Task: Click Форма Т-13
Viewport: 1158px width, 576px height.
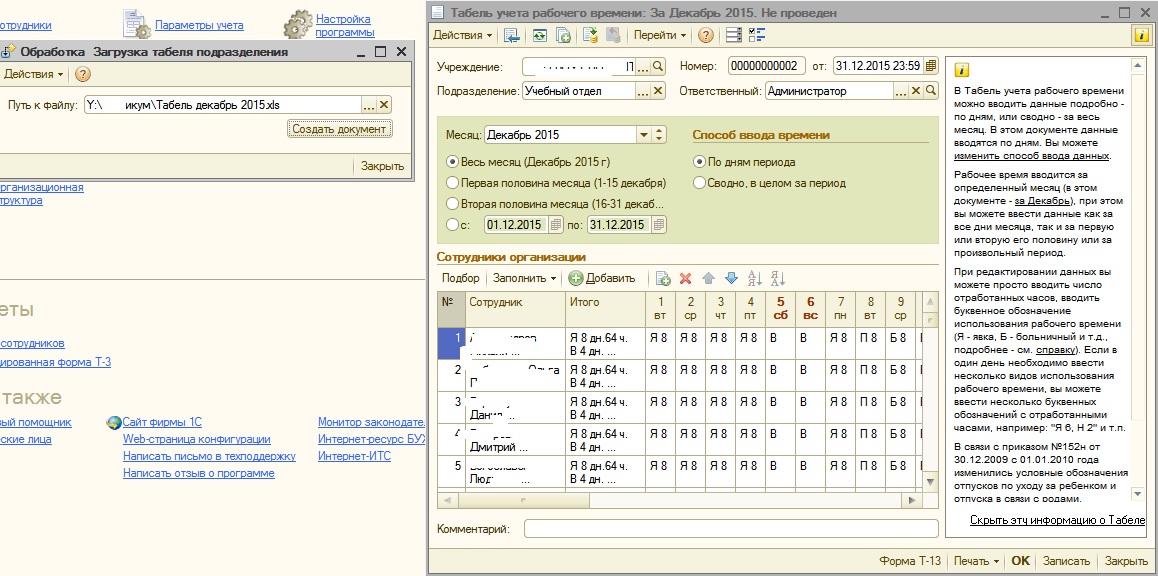Action: point(910,560)
